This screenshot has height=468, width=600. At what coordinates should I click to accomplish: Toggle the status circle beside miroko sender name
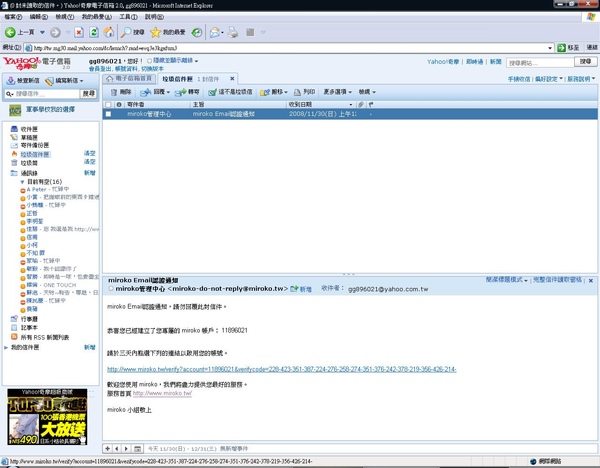coord(111,289)
